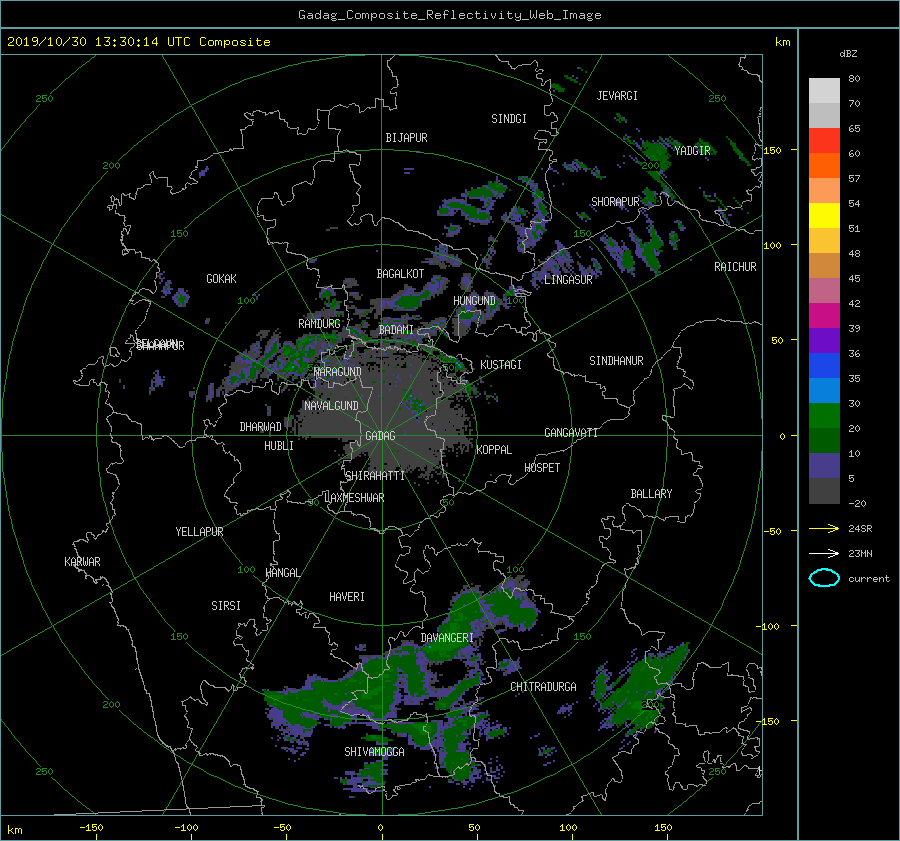
Task: Click the NARAGUND city label
Action: [x=338, y=372]
